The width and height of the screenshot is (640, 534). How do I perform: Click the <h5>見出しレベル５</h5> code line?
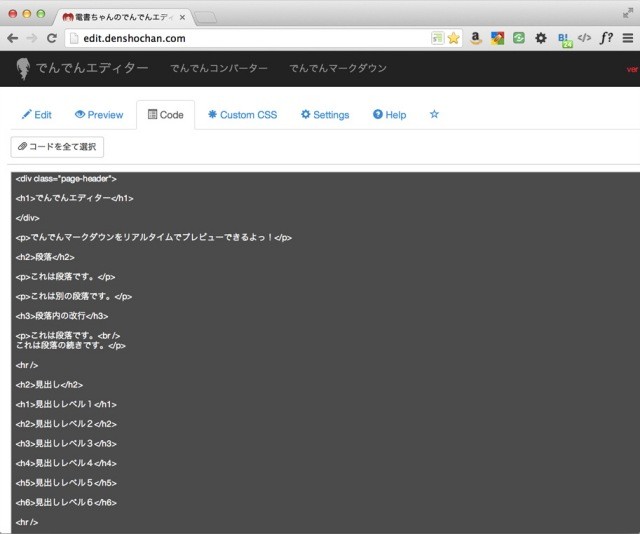coord(66,483)
